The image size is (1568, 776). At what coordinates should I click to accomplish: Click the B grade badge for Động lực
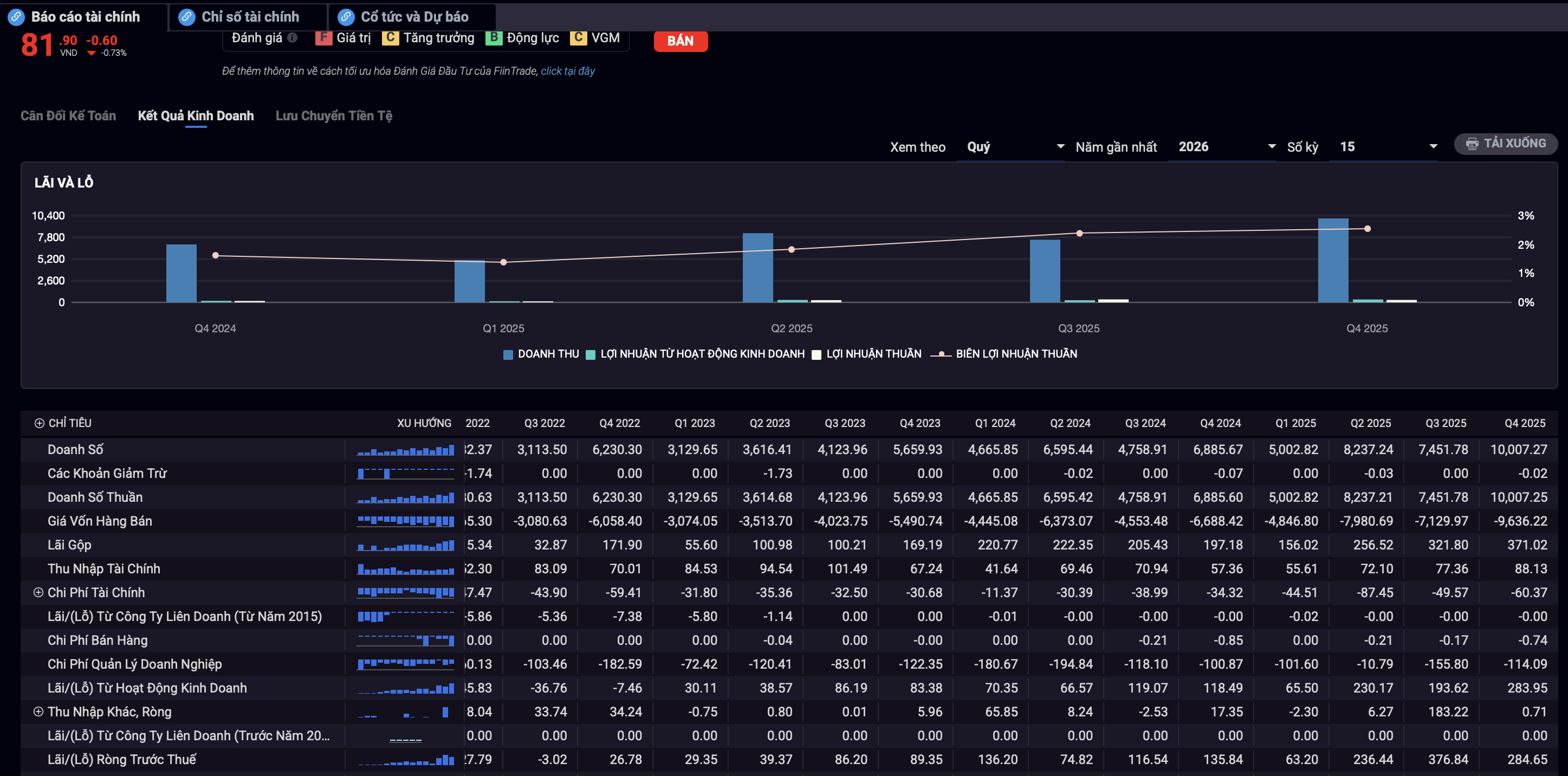pos(494,38)
